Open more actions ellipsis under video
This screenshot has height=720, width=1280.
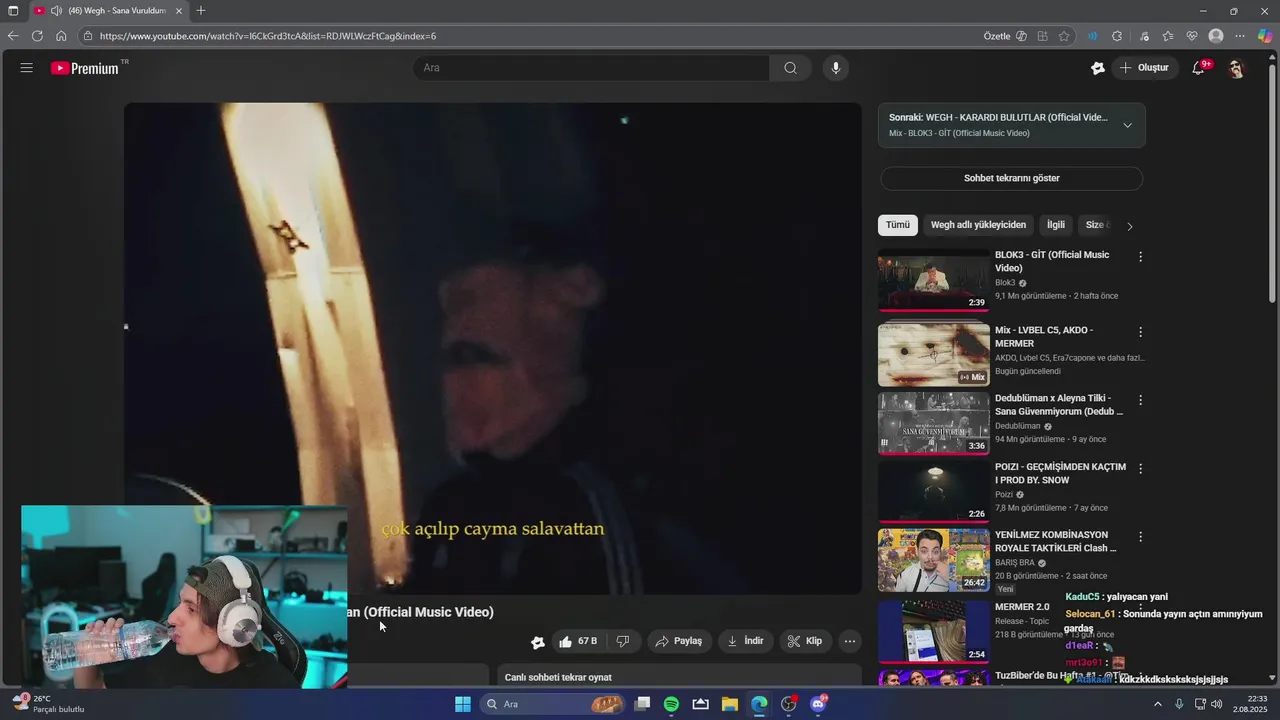point(849,641)
